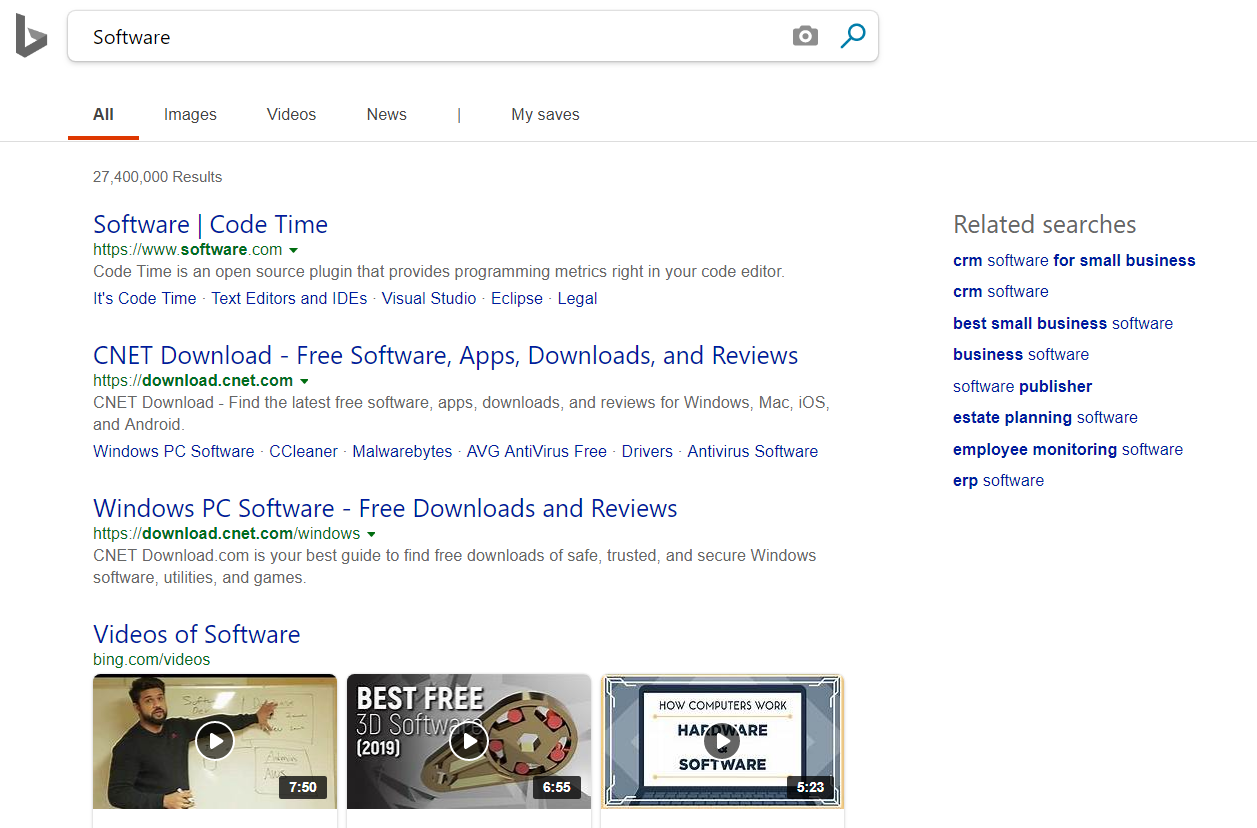The image size is (1257, 828).
Task: Click the bing.com/videos URL
Action: pos(152,659)
